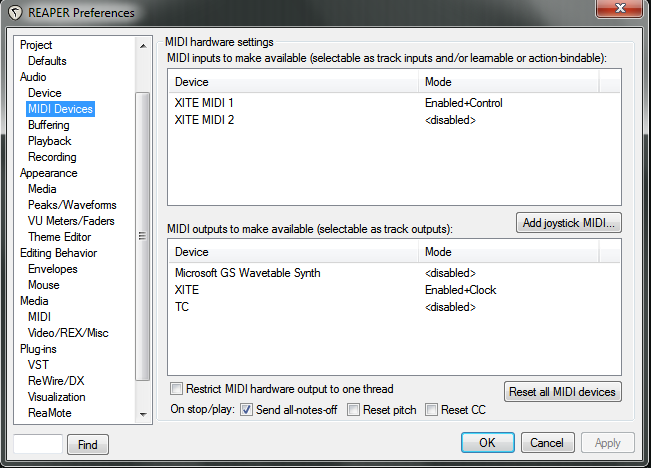Select the Editing Behavior category
Screen dimensions: 651x468
click(x=58, y=253)
